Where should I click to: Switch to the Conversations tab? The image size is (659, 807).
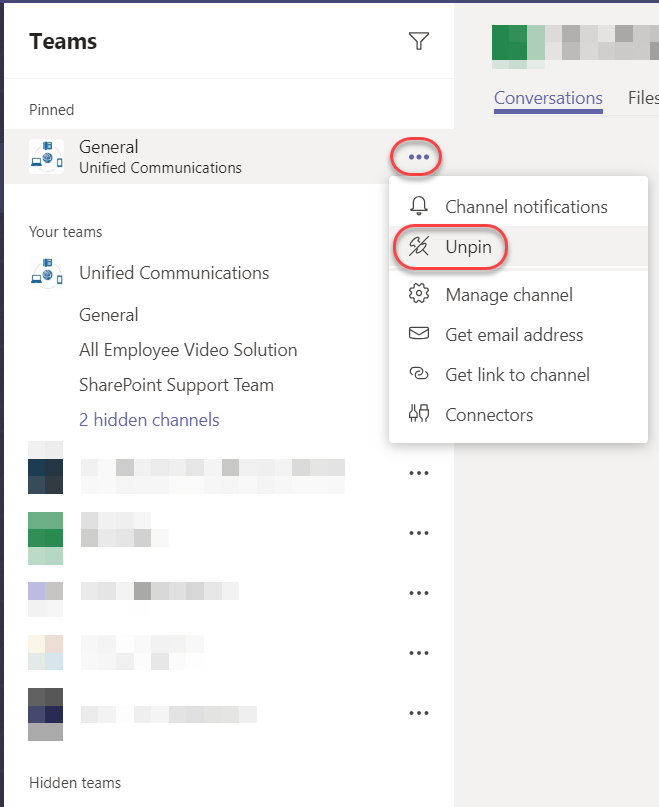(548, 98)
